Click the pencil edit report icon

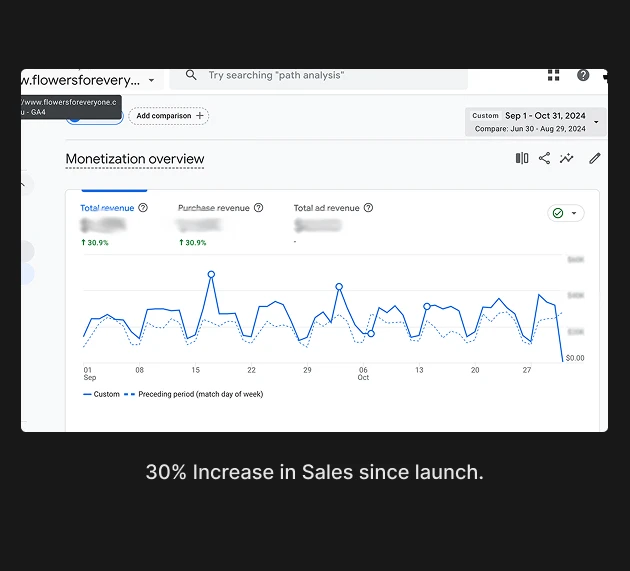click(595, 158)
